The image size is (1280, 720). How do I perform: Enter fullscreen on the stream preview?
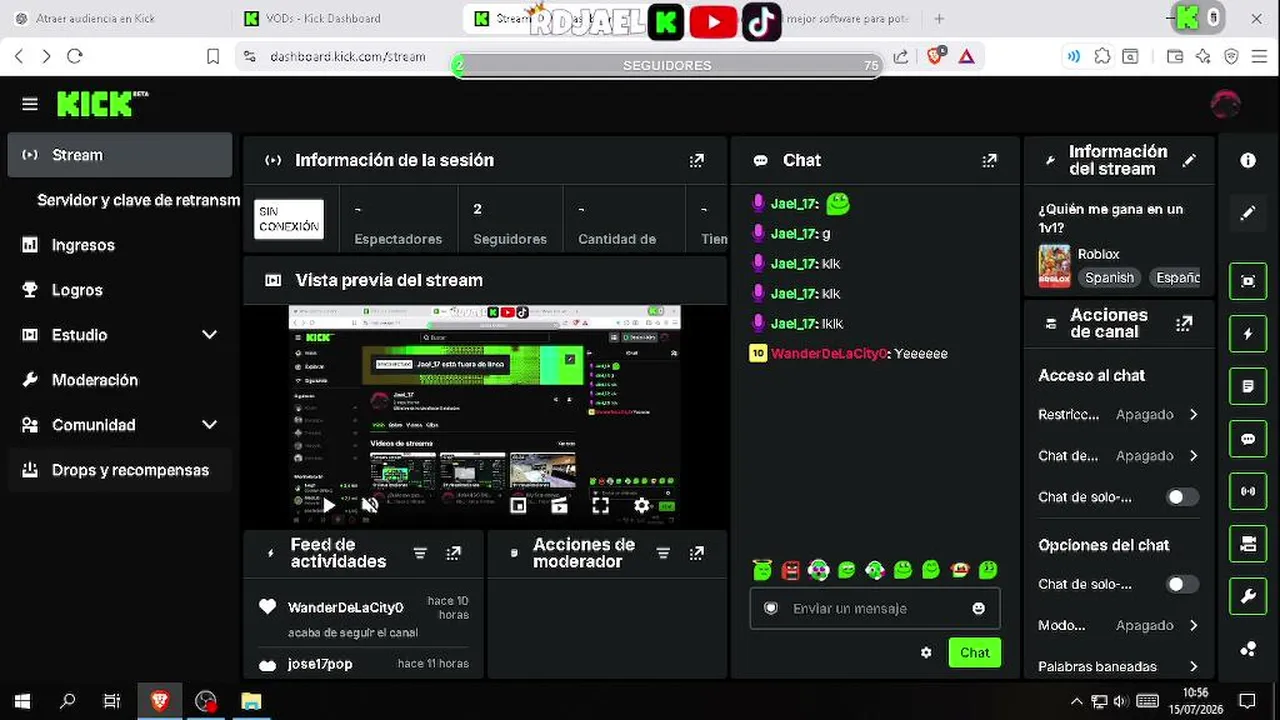coord(600,505)
